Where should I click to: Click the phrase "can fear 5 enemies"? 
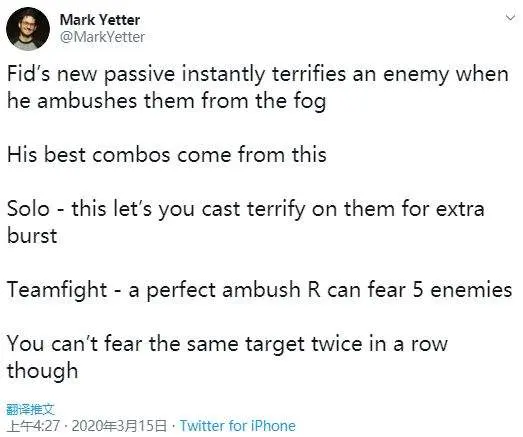click(419, 290)
